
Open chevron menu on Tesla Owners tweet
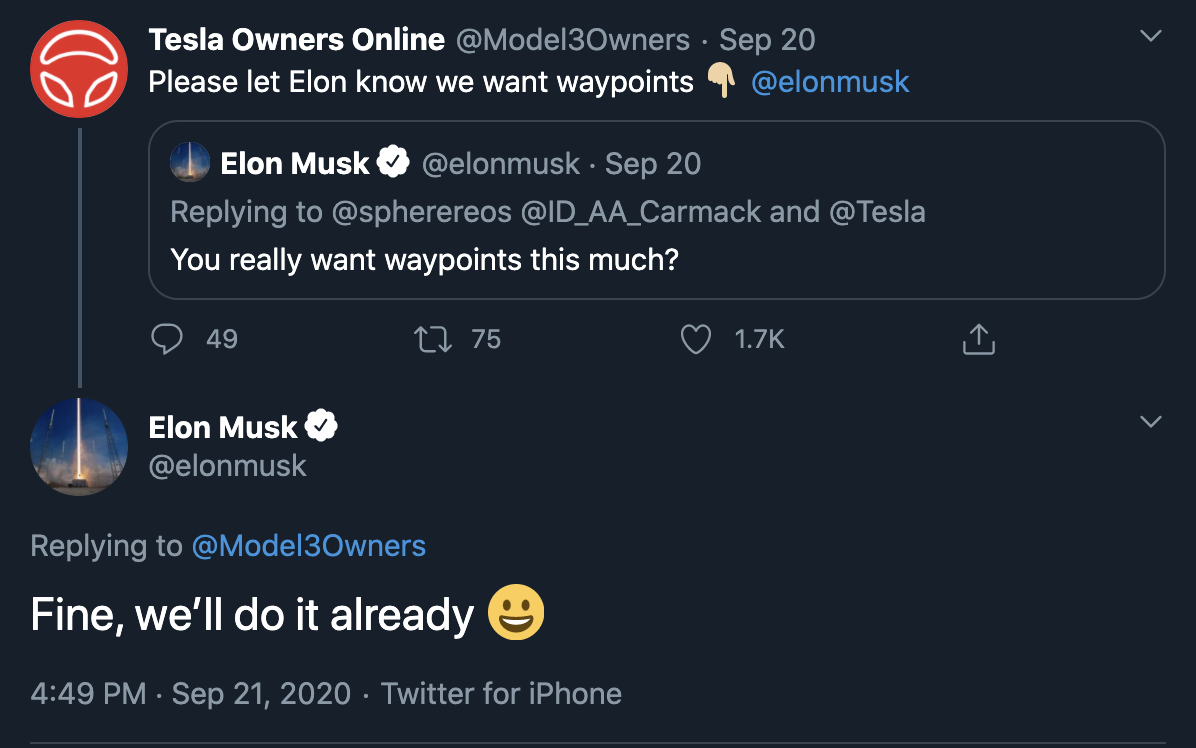point(1150,35)
